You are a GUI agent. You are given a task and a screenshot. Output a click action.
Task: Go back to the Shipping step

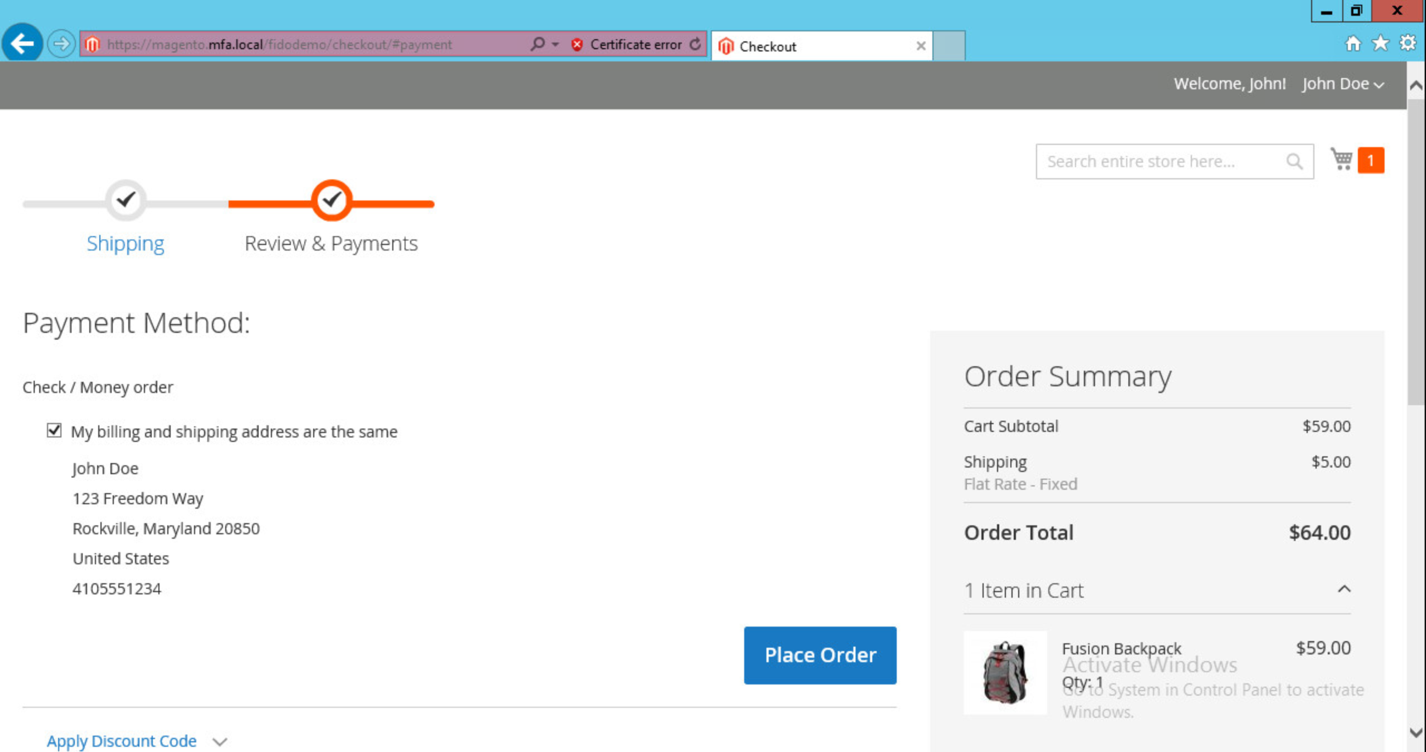click(125, 243)
